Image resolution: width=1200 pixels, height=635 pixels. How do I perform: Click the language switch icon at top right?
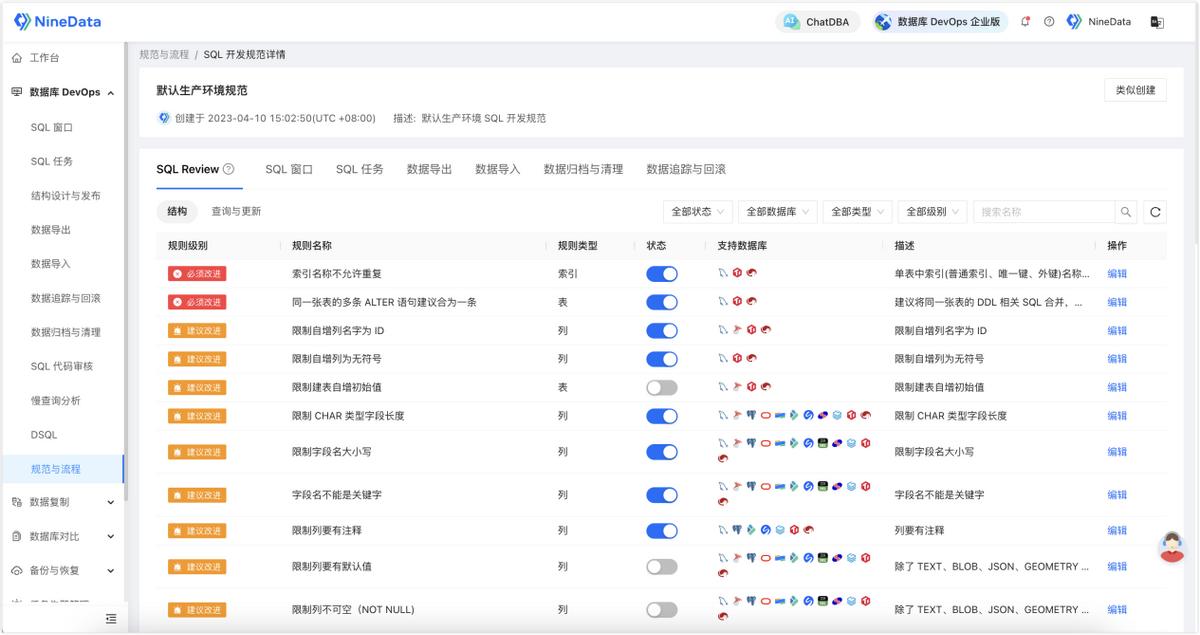pos(1157,22)
